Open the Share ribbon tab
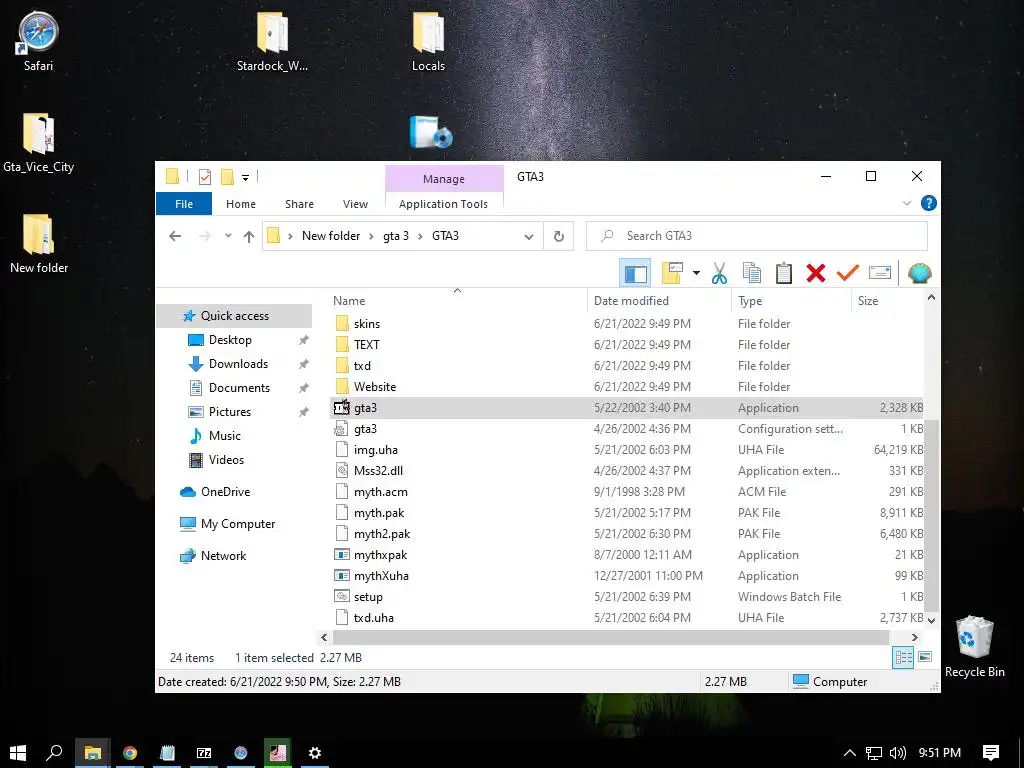This screenshot has width=1024, height=768. (x=299, y=204)
